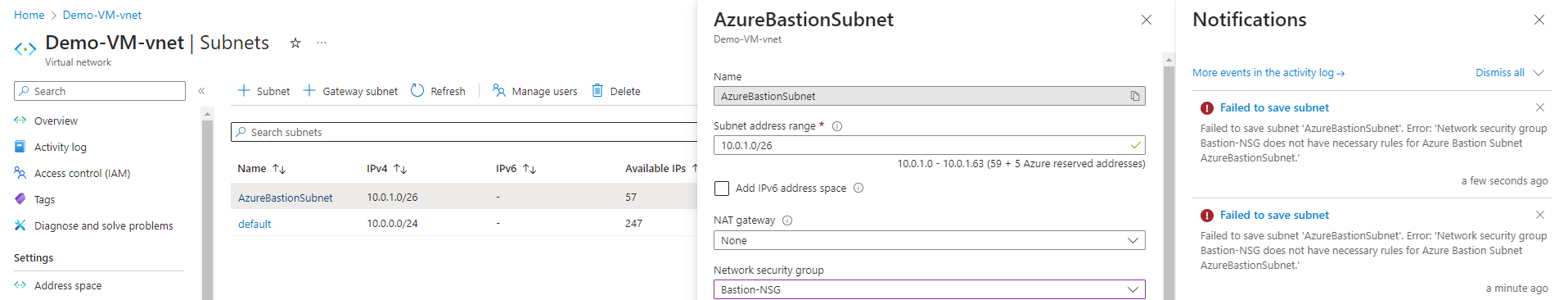
Task: Open More events in the activity log
Action: click(1268, 73)
